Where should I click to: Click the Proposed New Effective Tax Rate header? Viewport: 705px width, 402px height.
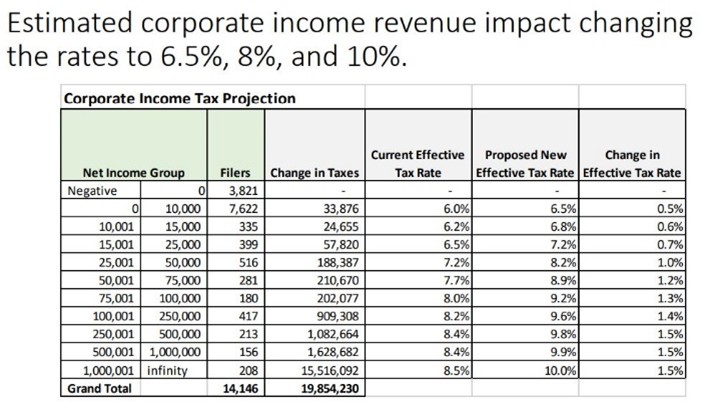(x=525, y=145)
